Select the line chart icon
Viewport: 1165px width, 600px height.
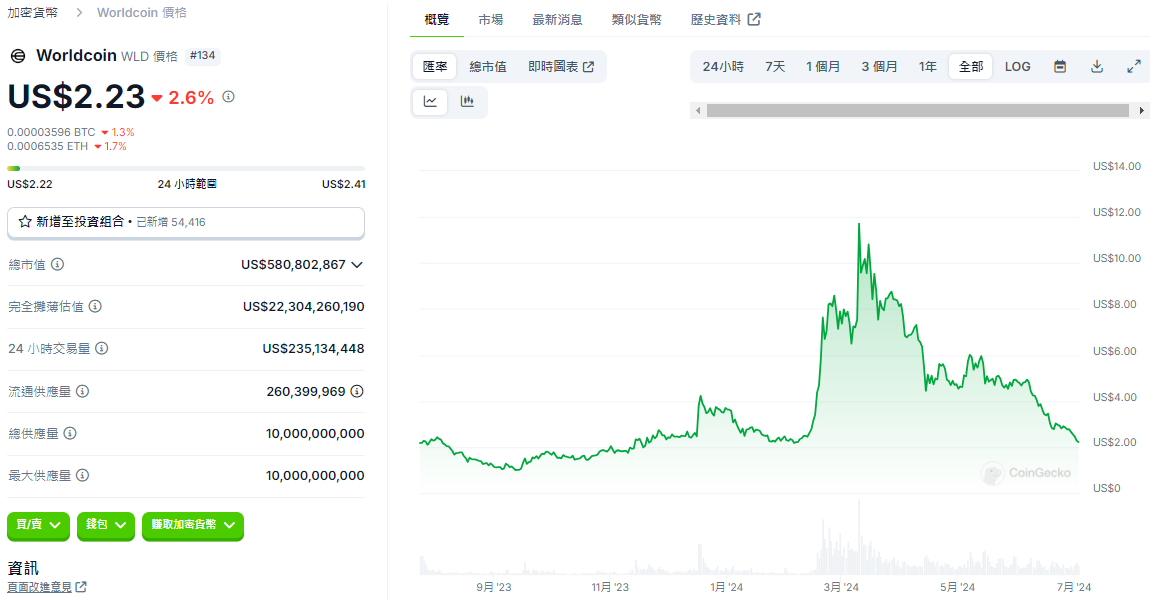[x=430, y=101]
